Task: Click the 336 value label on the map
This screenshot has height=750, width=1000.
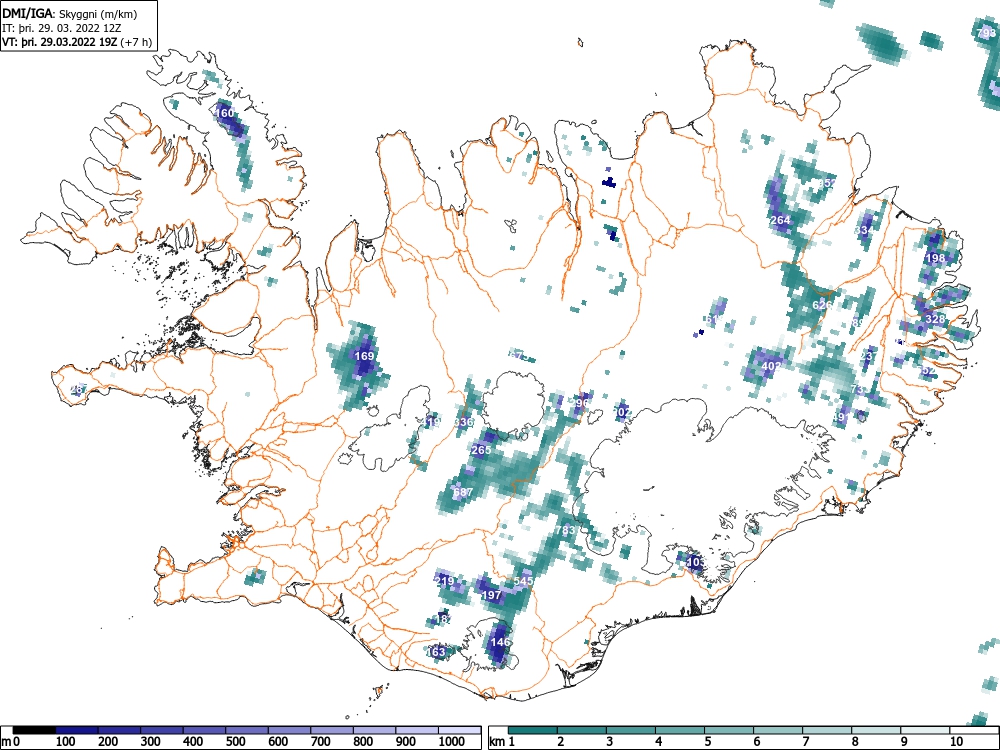Action: tap(464, 422)
